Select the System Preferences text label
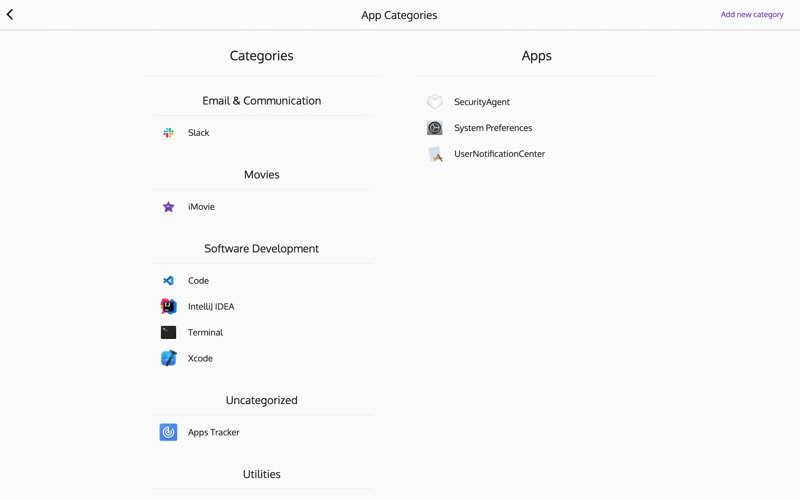 click(x=493, y=128)
